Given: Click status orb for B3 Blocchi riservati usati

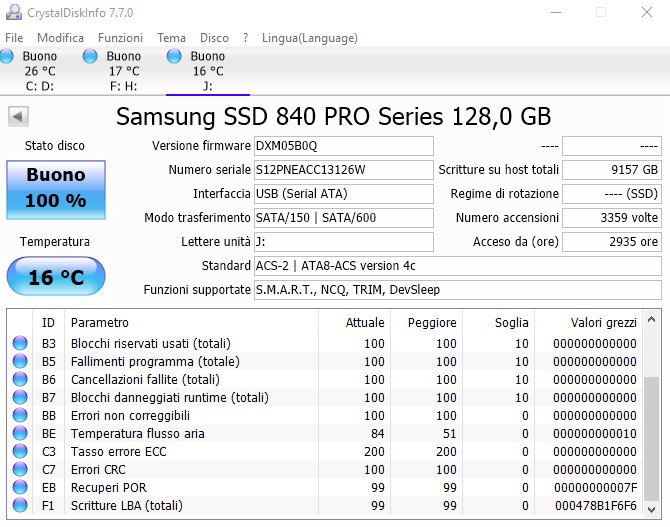Looking at the screenshot, I should 20,343.
